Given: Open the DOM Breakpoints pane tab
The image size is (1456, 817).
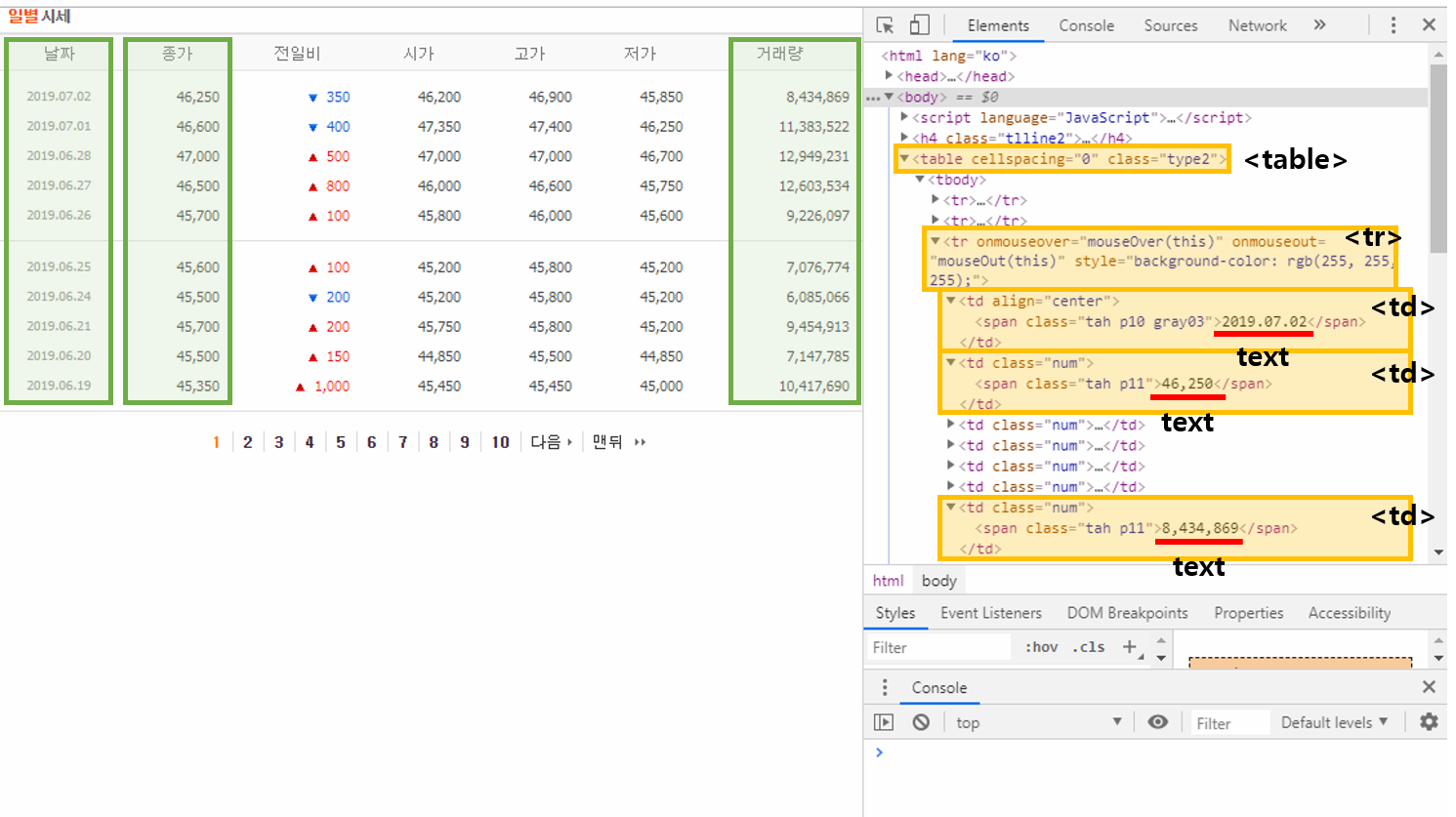Looking at the screenshot, I should (1128, 613).
